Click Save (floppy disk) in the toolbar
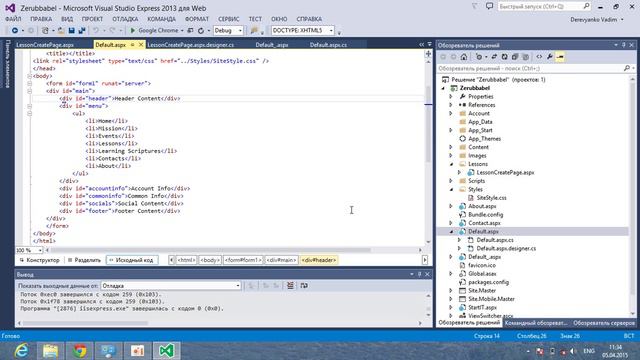 [x=71, y=31]
